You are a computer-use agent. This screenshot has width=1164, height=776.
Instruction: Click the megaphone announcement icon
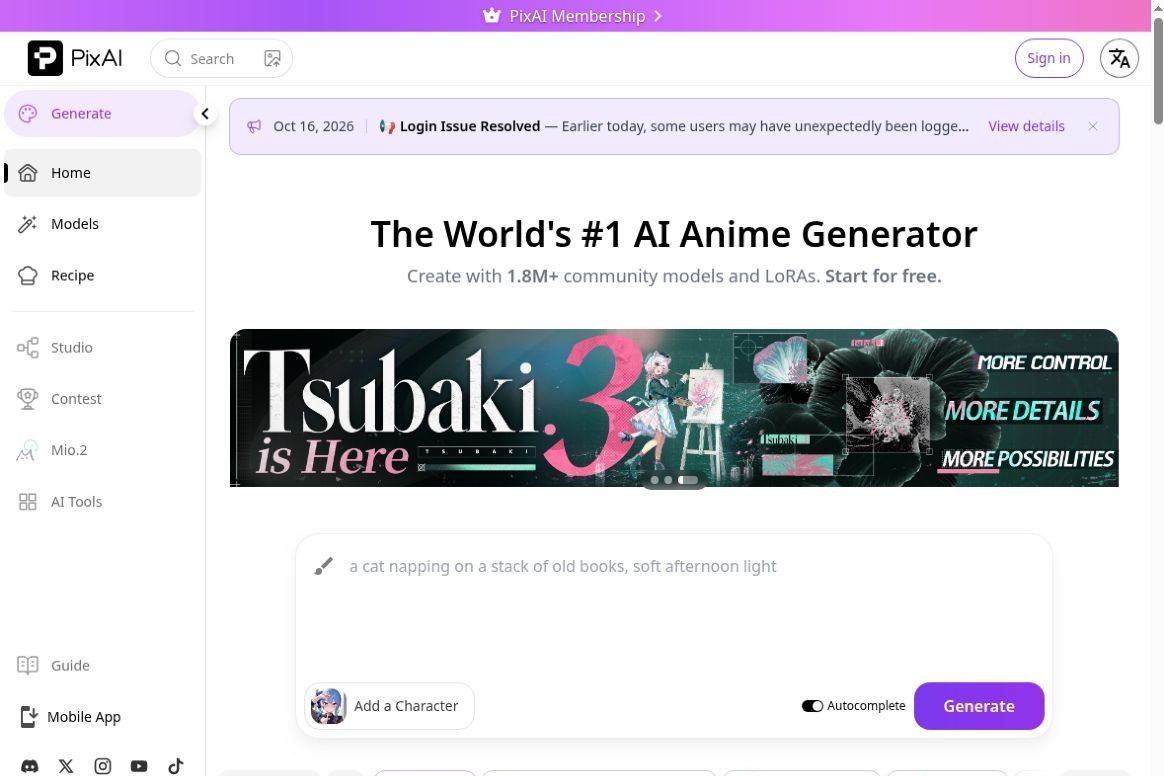click(x=254, y=126)
